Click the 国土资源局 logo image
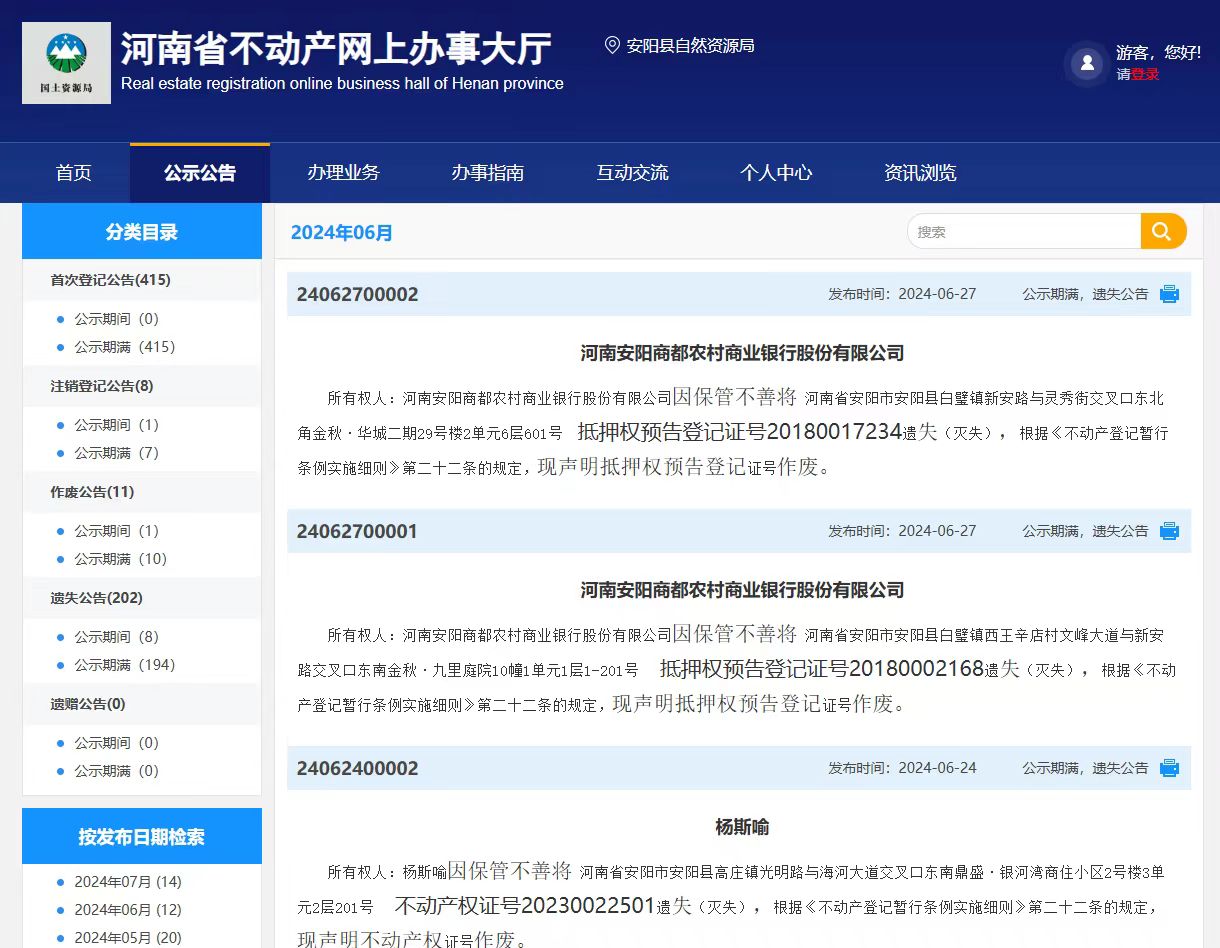The height and width of the screenshot is (948, 1220). pos(66,63)
